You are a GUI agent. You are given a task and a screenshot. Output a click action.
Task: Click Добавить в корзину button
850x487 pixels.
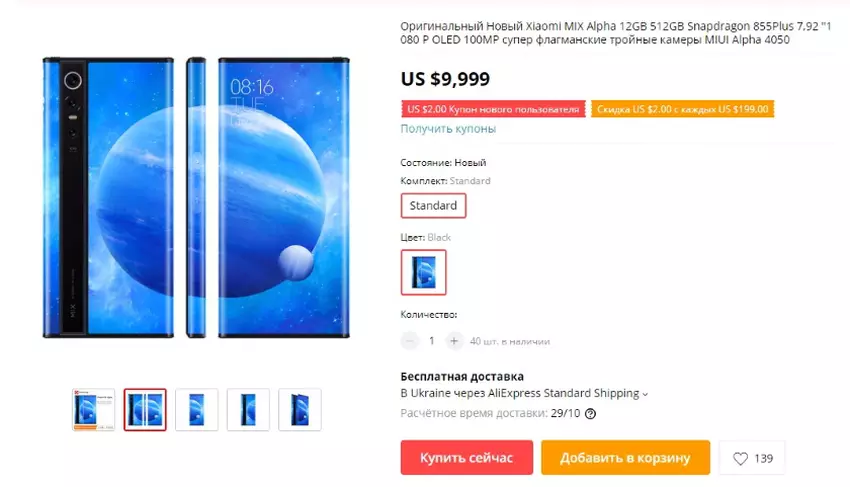(x=625, y=458)
